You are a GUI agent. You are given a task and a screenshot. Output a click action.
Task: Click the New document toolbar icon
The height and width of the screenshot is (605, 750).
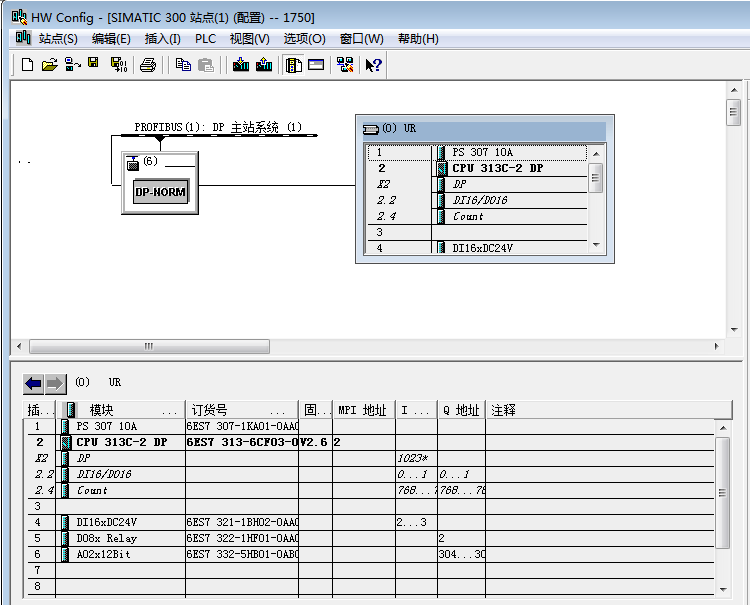tap(27, 65)
